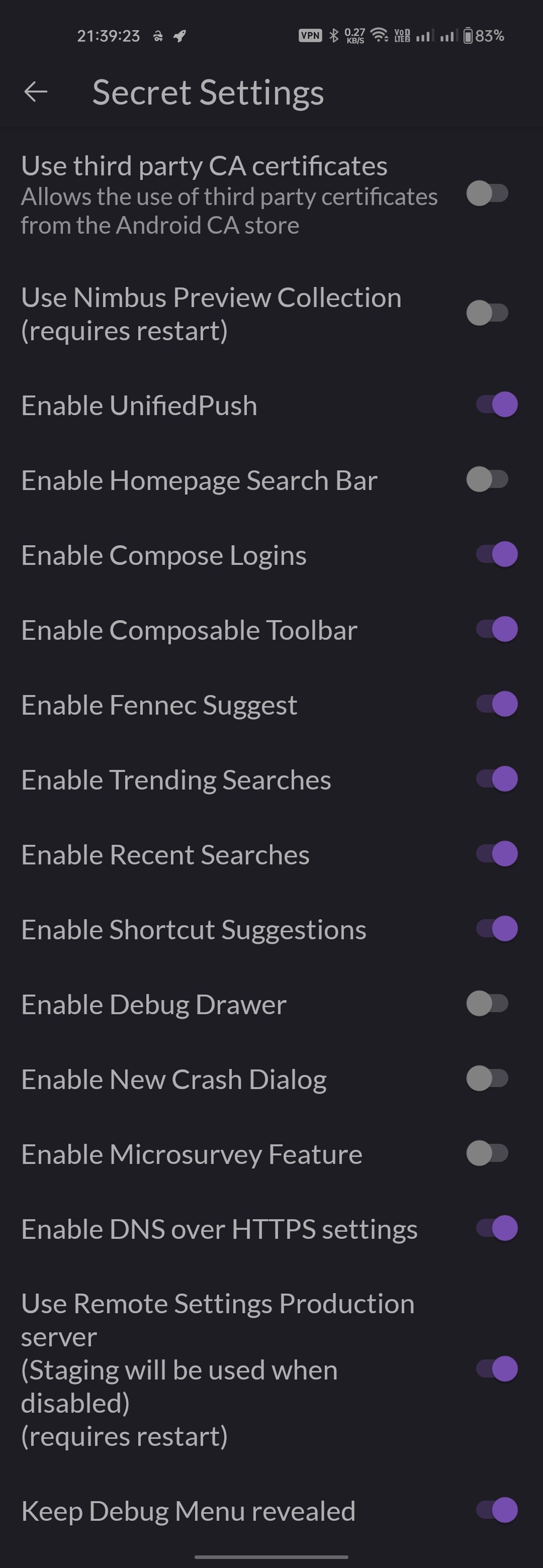Switch on Microsurvey Feature
543x1568 pixels.
[x=488, y=1153]
